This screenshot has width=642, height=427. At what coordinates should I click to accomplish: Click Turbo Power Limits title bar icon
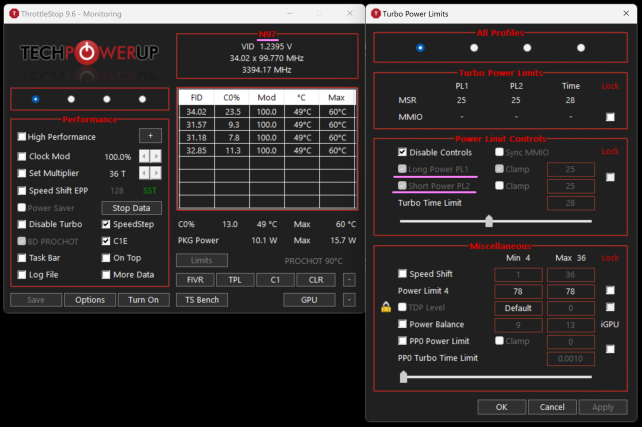coord(375,14)
